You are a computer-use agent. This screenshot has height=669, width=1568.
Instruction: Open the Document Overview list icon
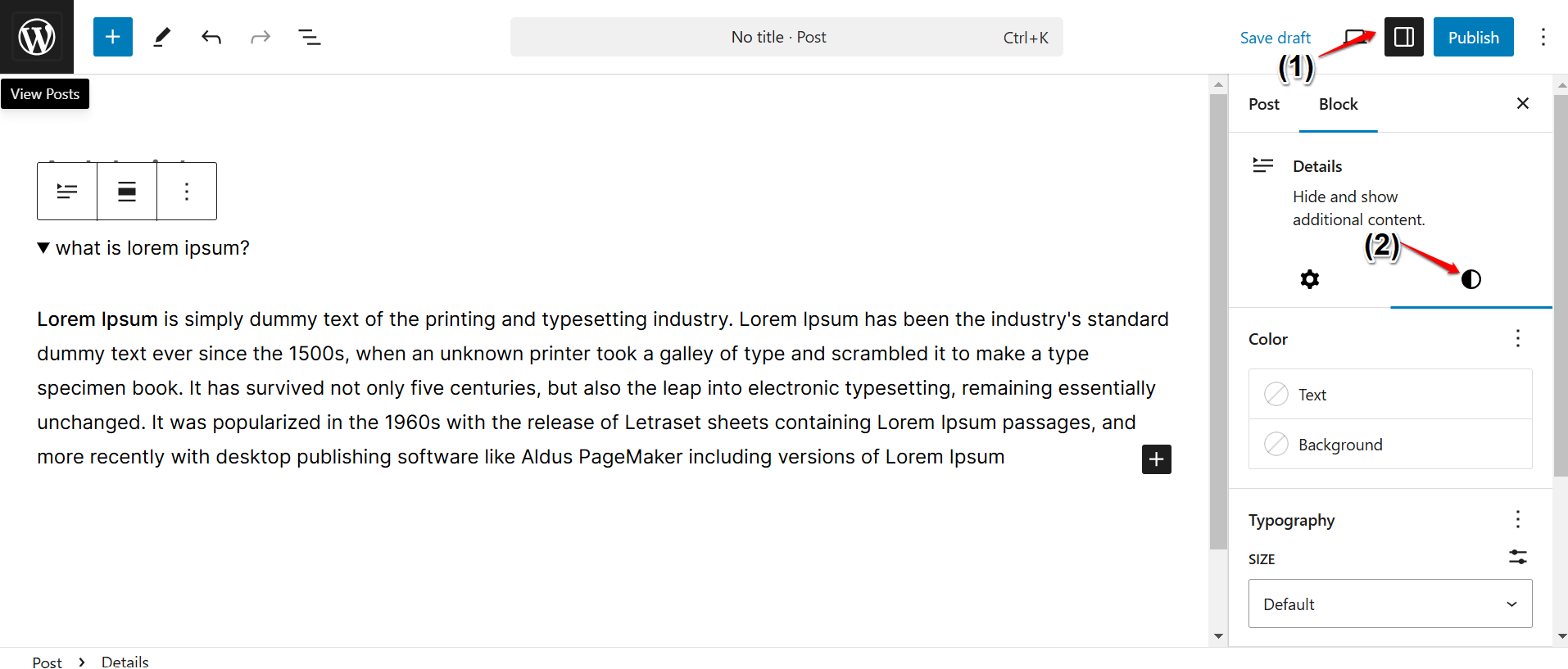point(309,37)
